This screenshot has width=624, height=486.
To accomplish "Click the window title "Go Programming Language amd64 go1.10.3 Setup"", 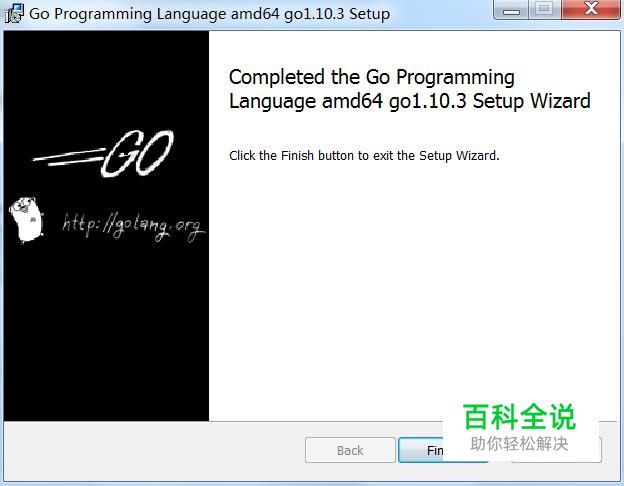I will point(210,14).
